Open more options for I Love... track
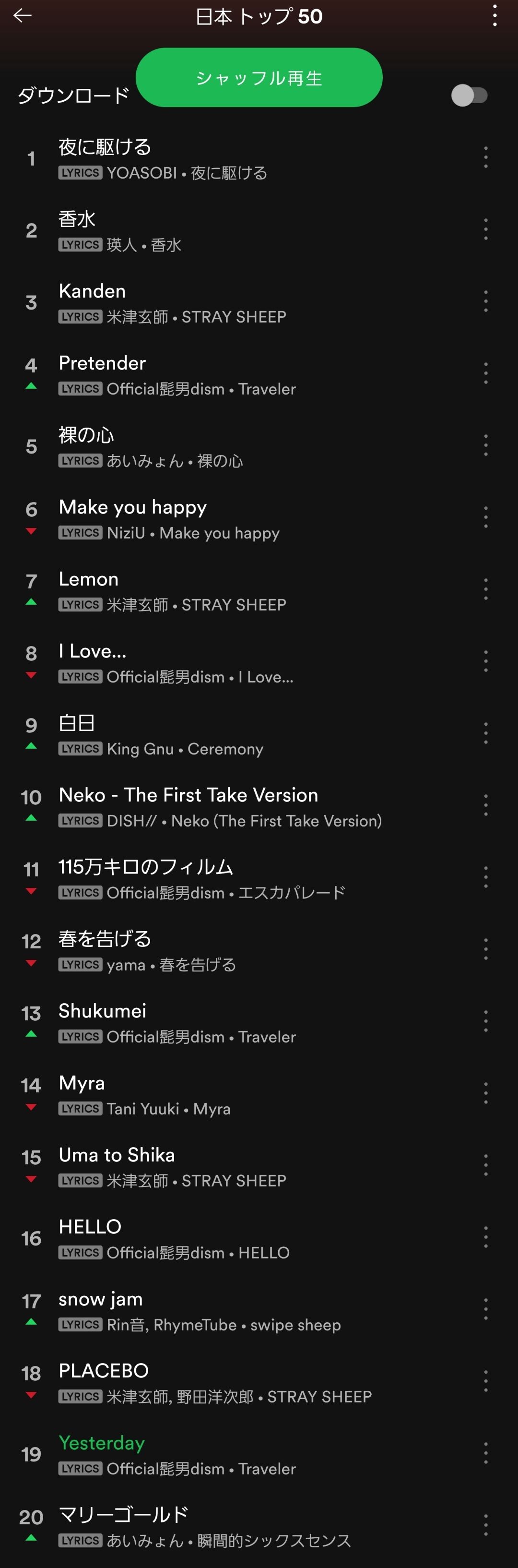518x1568 pixels. pos(485,662)
